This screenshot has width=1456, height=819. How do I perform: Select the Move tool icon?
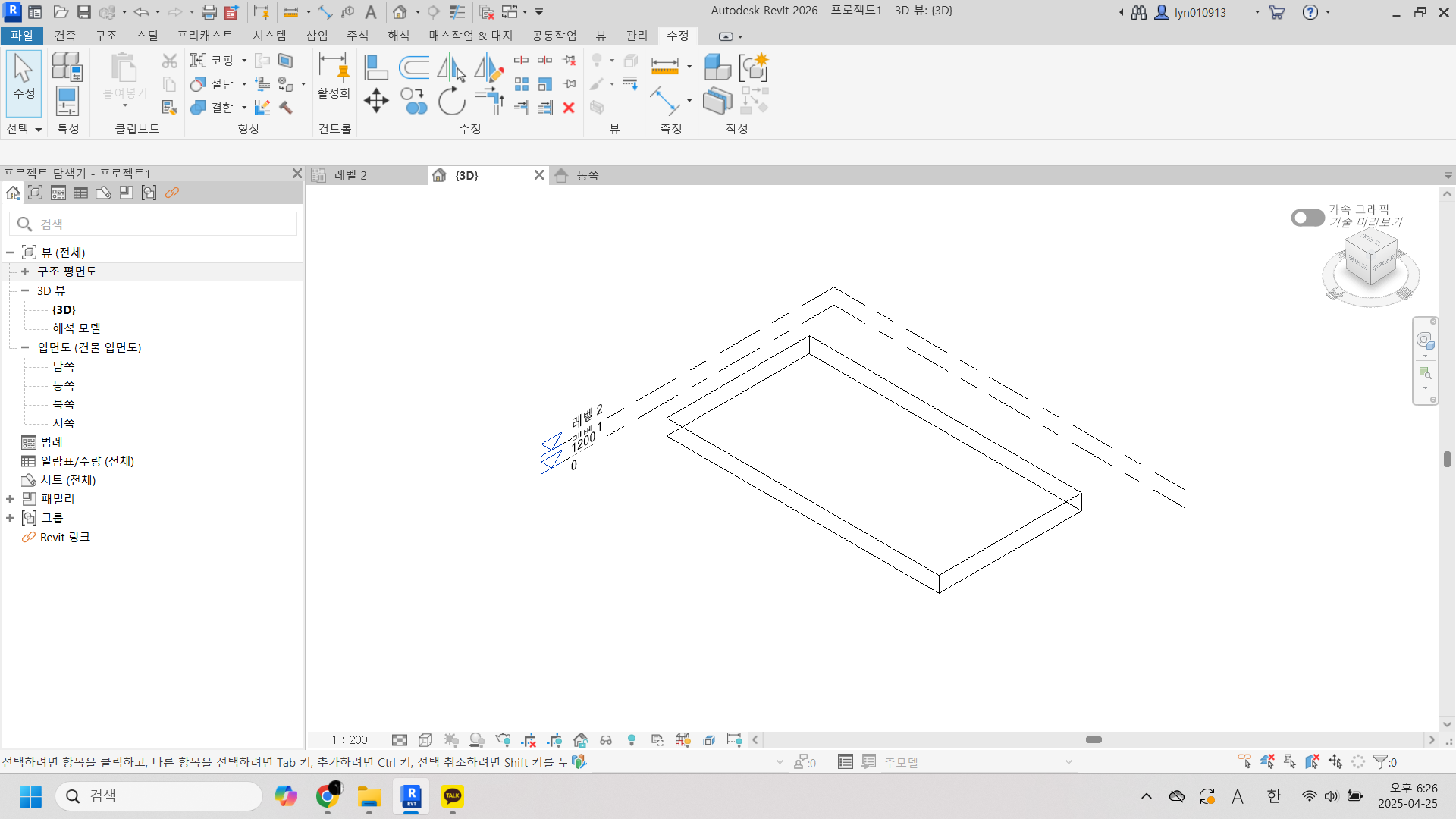coord(376,100)
